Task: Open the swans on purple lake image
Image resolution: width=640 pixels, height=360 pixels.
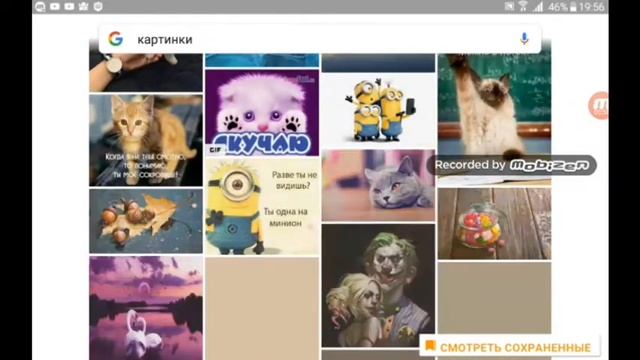Action: (146, 308)
